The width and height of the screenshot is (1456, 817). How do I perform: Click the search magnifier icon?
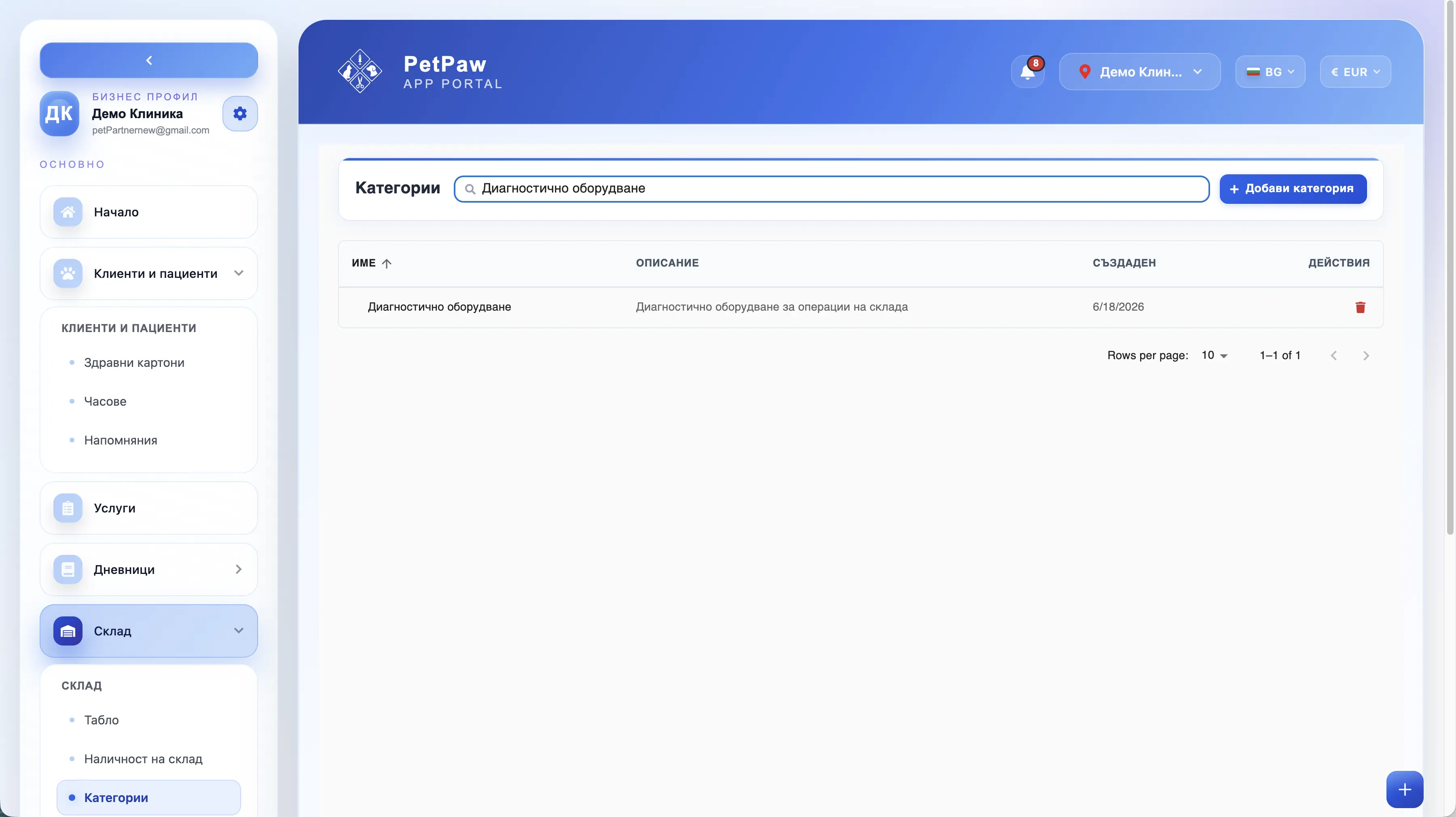[470, 189]
